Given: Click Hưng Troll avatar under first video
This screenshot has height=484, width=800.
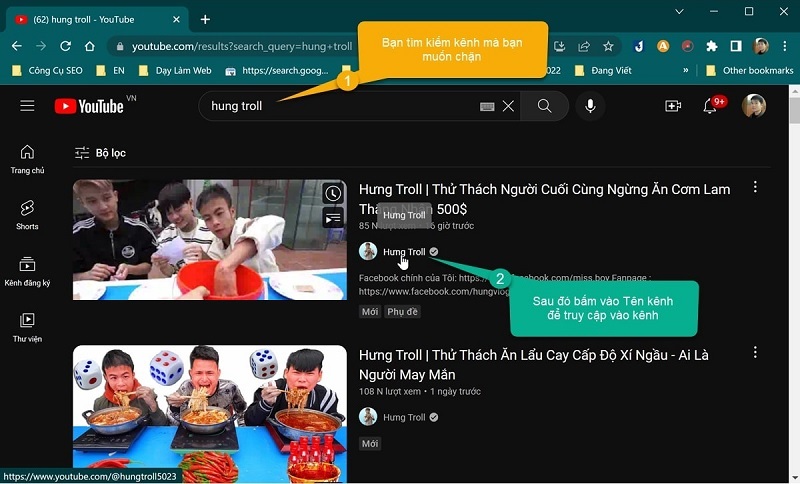Looking at the screenshot, I should tap(368, 251).
